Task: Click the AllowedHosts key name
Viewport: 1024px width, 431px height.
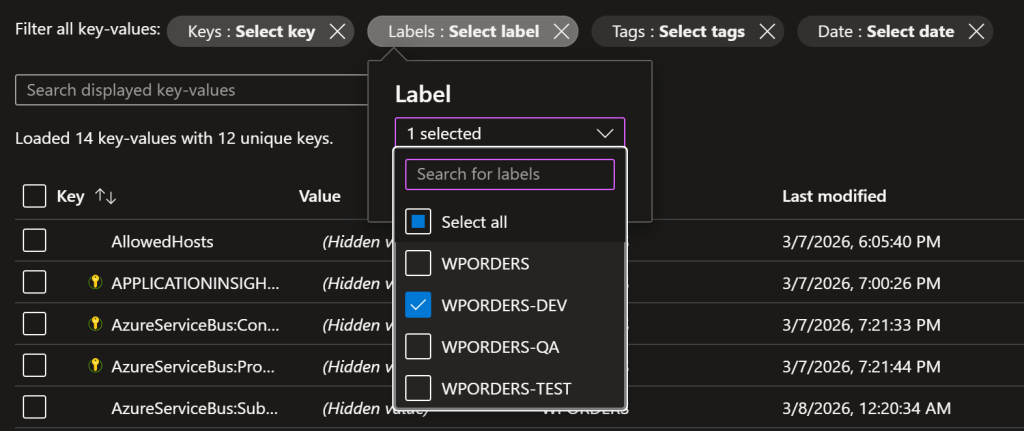Action: [162, 242]
